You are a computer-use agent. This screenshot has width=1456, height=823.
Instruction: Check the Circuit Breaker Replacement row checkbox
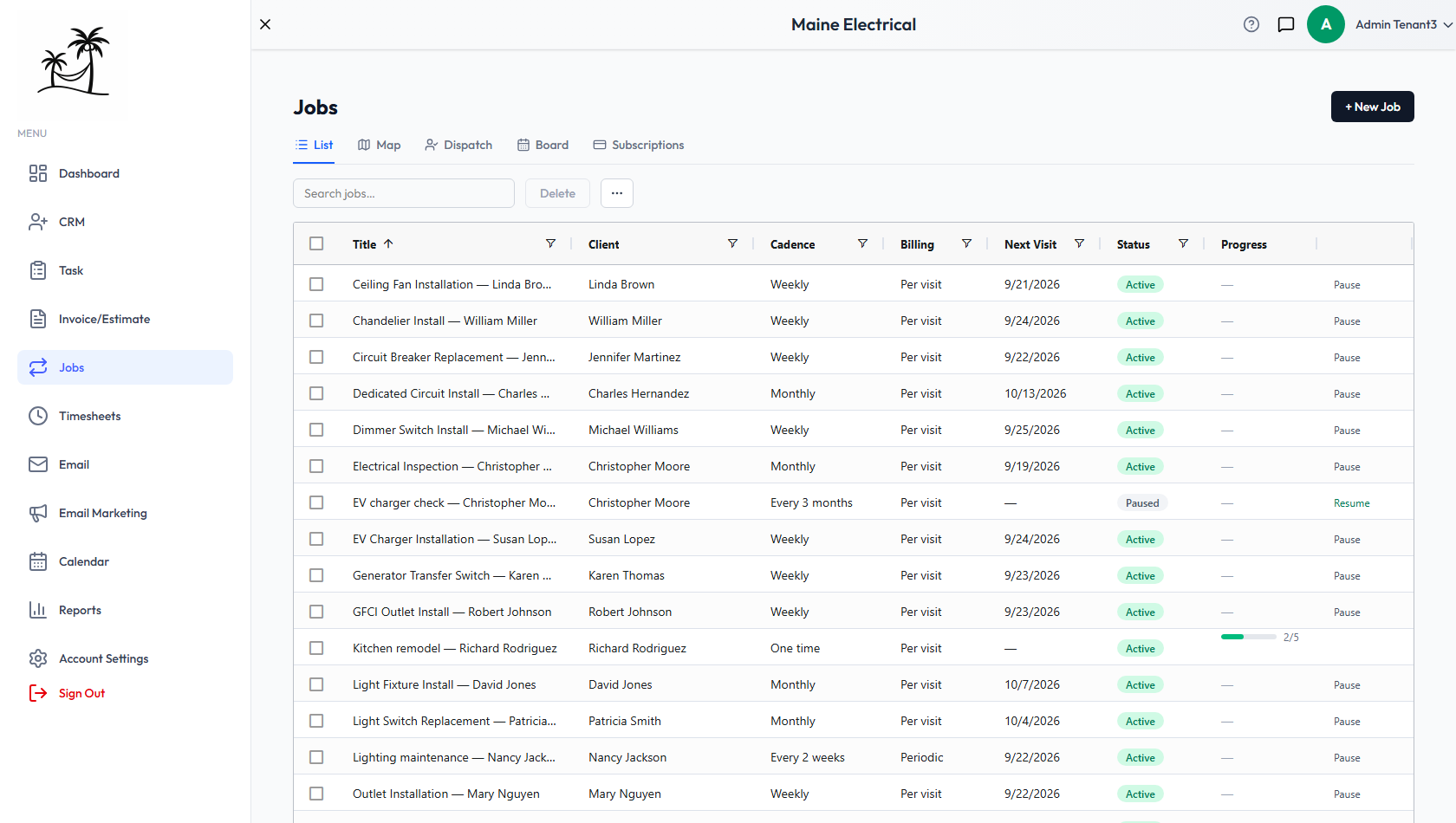tap(316, 357)
